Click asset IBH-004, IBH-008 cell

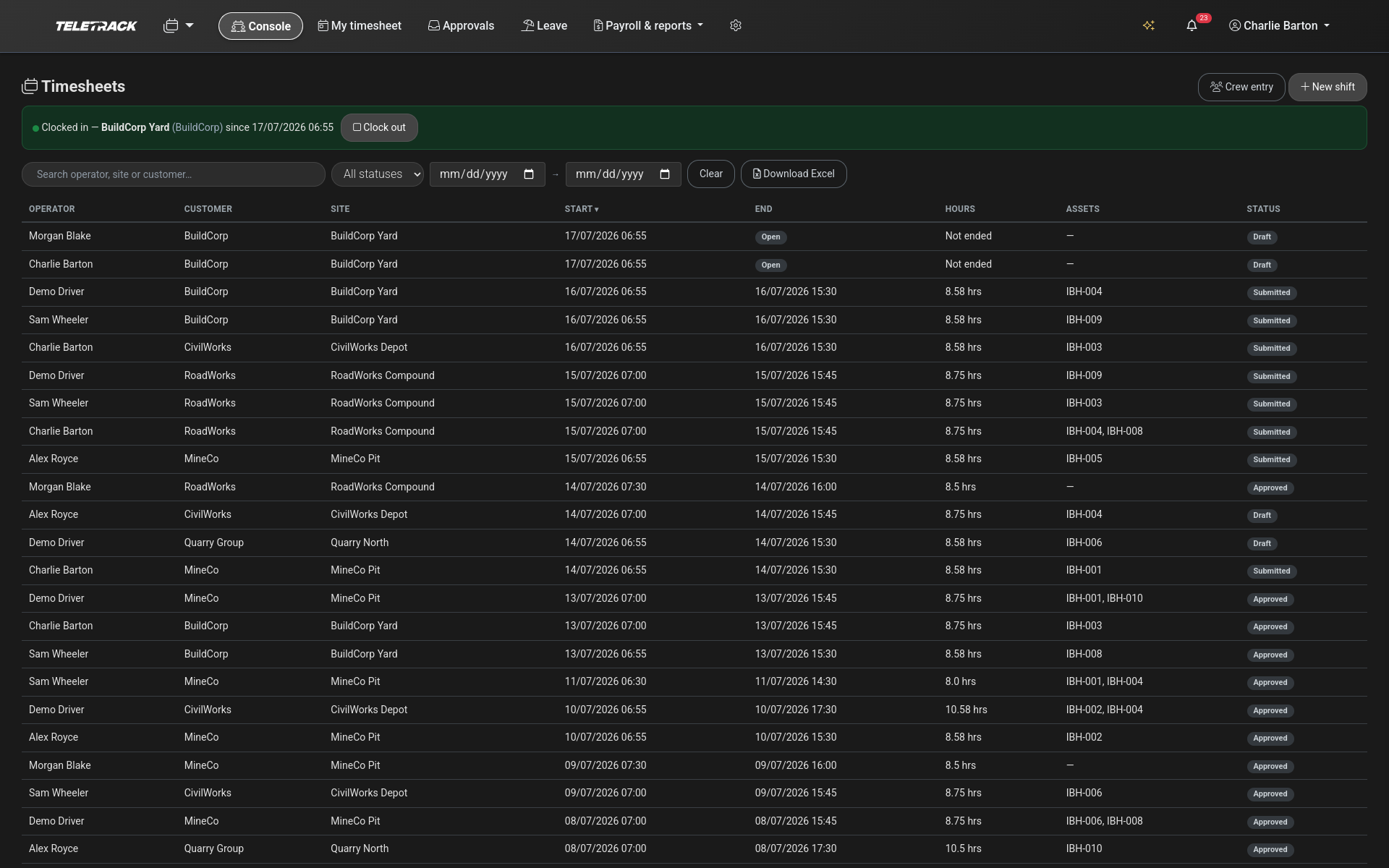click(1104, 431)
